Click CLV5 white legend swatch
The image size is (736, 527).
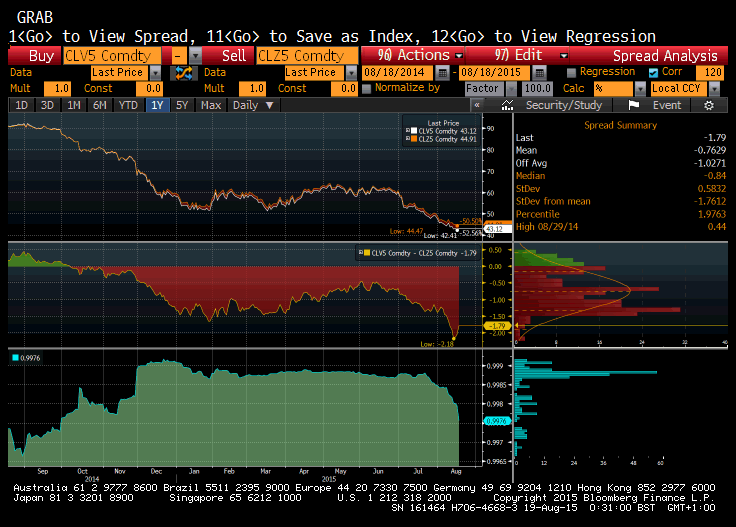pyautogui.click(x=414, y=131)
